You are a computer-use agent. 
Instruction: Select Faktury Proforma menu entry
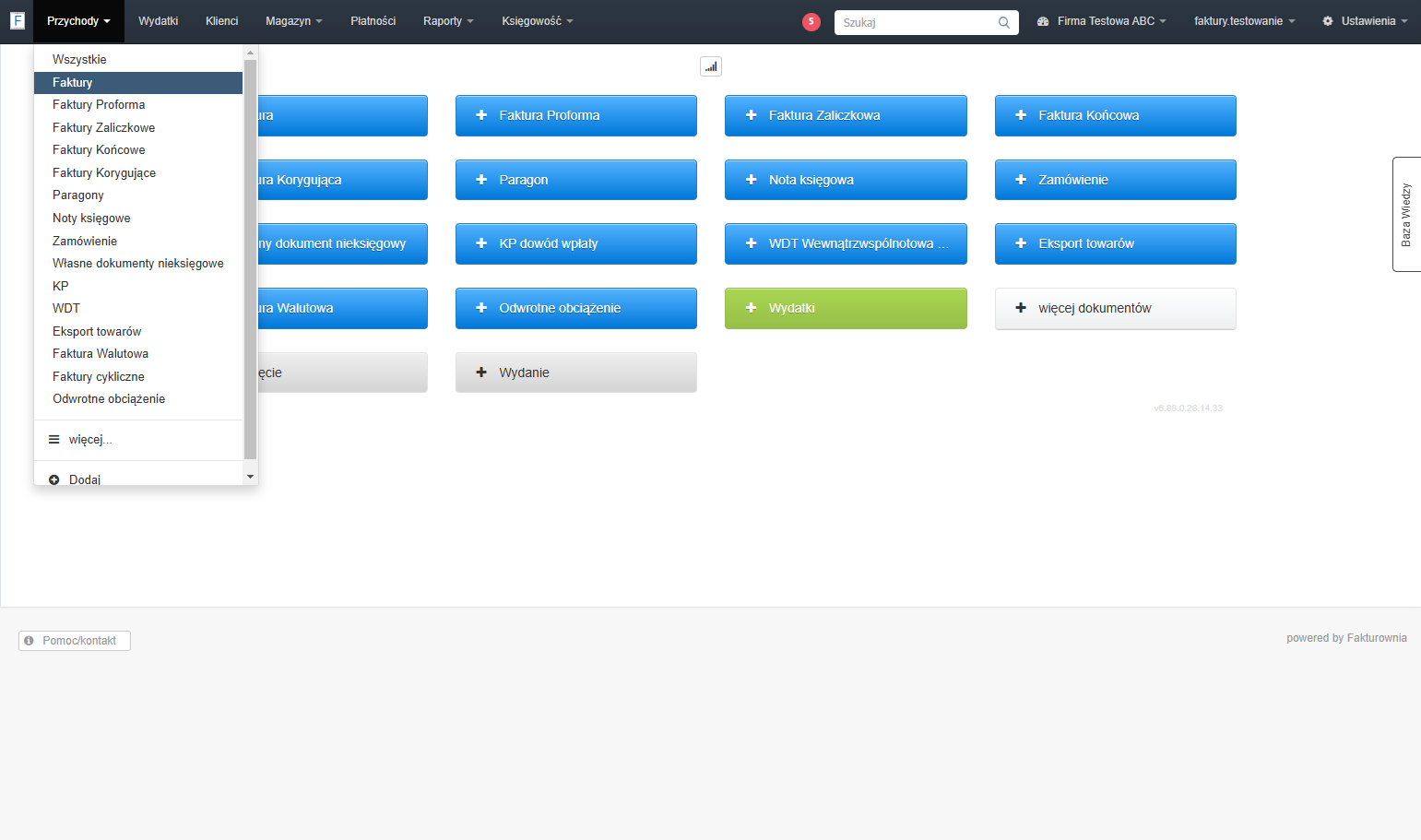(x=138, y=105)
